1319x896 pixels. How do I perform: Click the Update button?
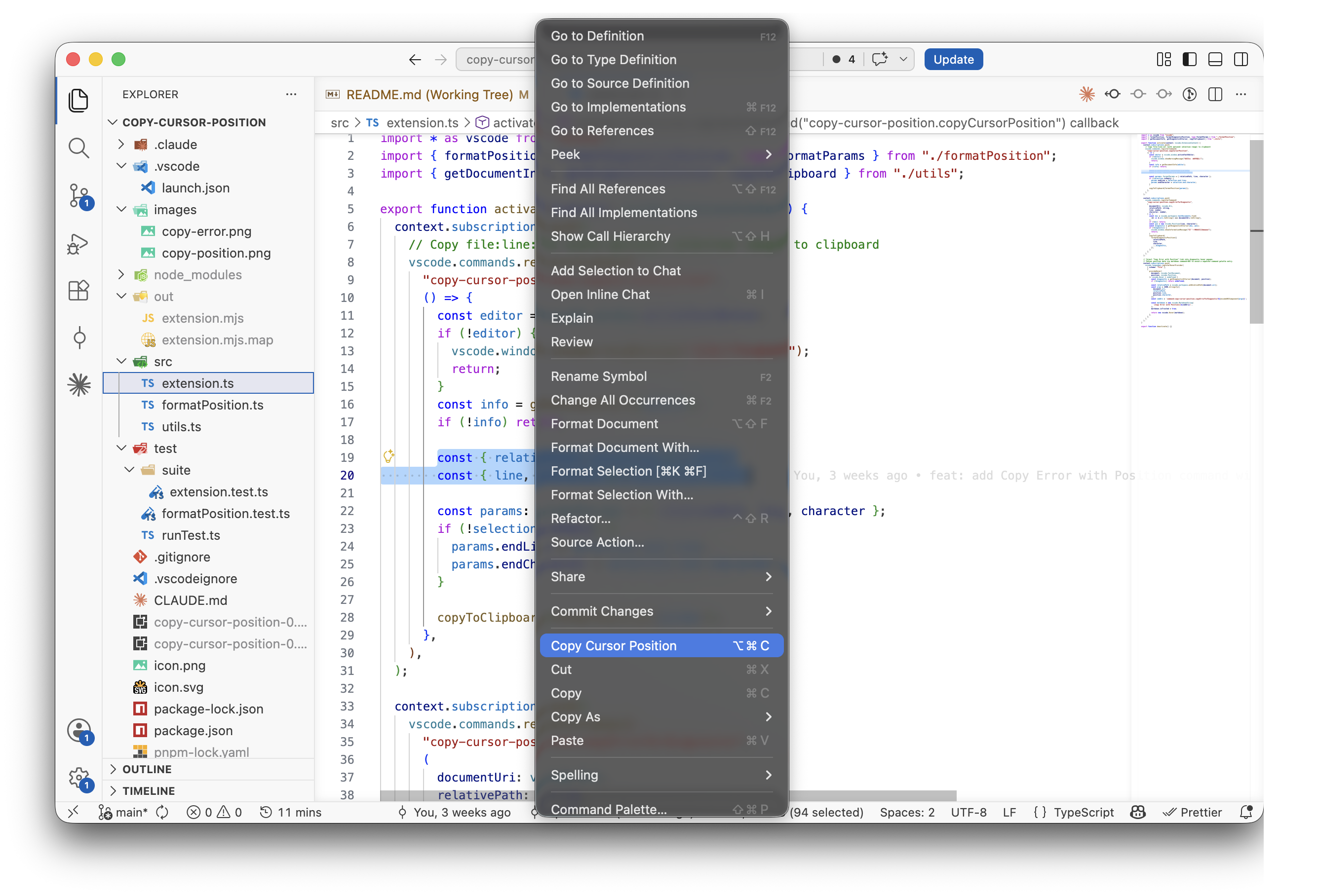pyautogui.click(x=953, y=60)
